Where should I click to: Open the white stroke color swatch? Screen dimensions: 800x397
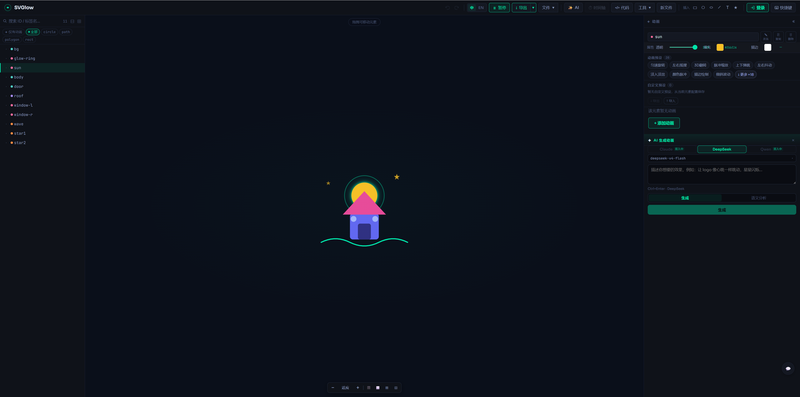tap(767, 47)
